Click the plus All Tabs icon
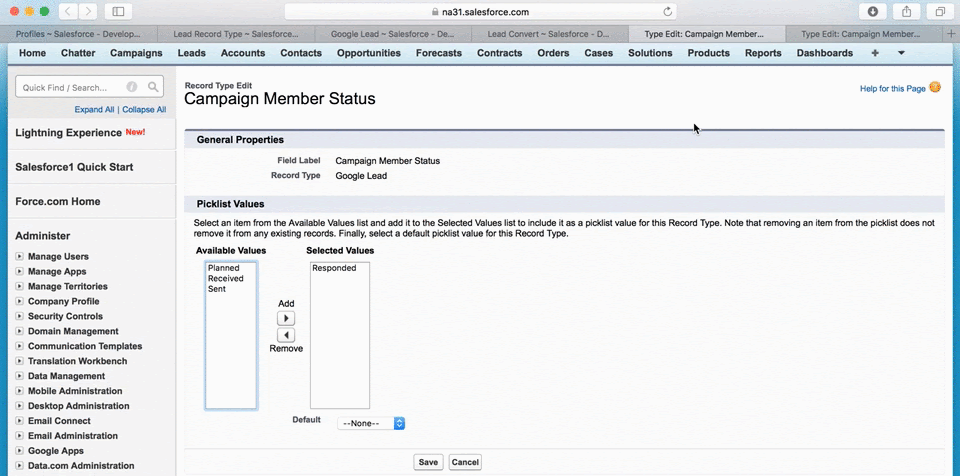 (875, 53)
